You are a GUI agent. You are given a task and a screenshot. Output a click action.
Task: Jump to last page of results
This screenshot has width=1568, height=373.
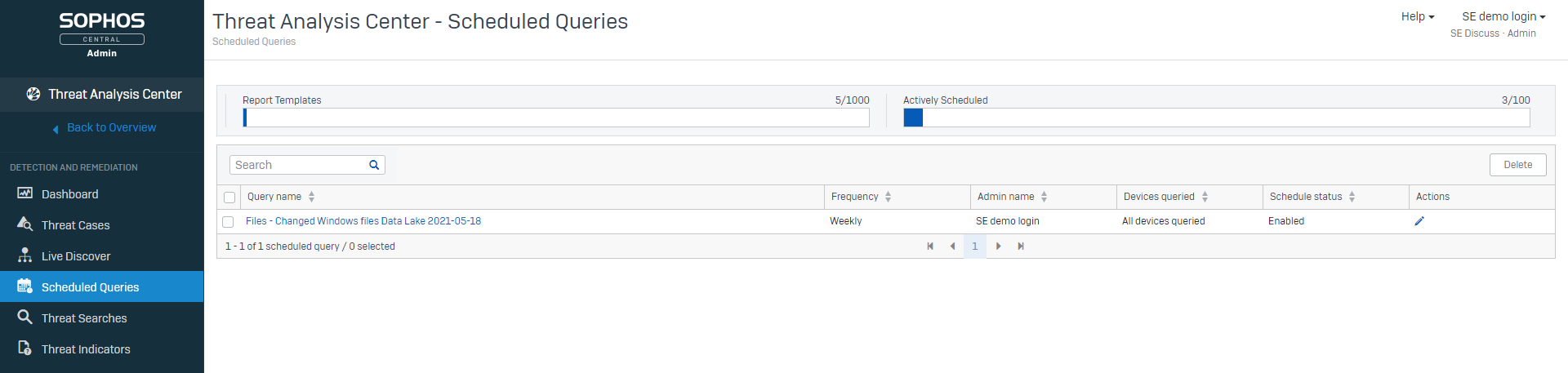pos(1021,246)
